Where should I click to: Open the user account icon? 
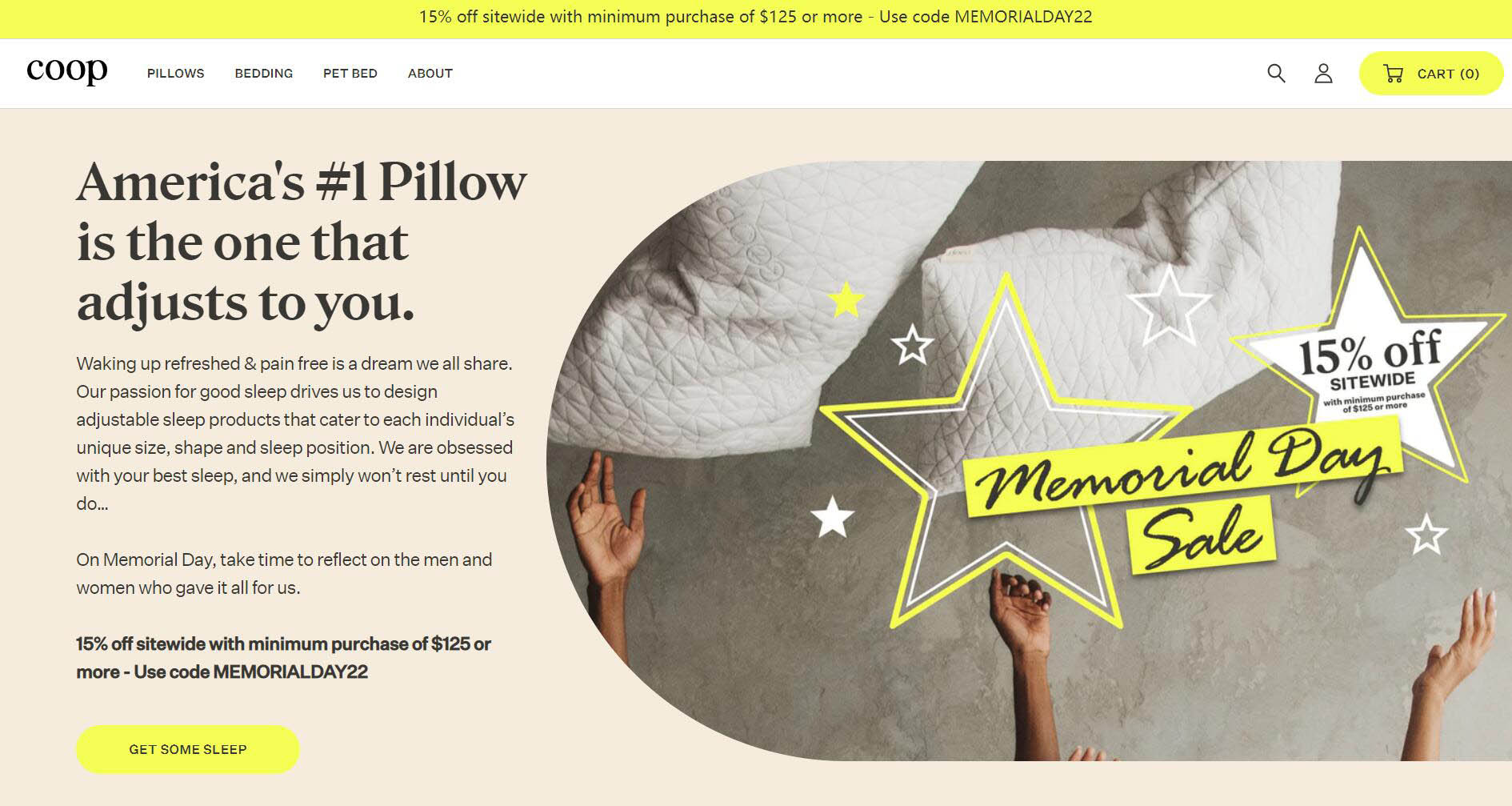click(1323, 74)
